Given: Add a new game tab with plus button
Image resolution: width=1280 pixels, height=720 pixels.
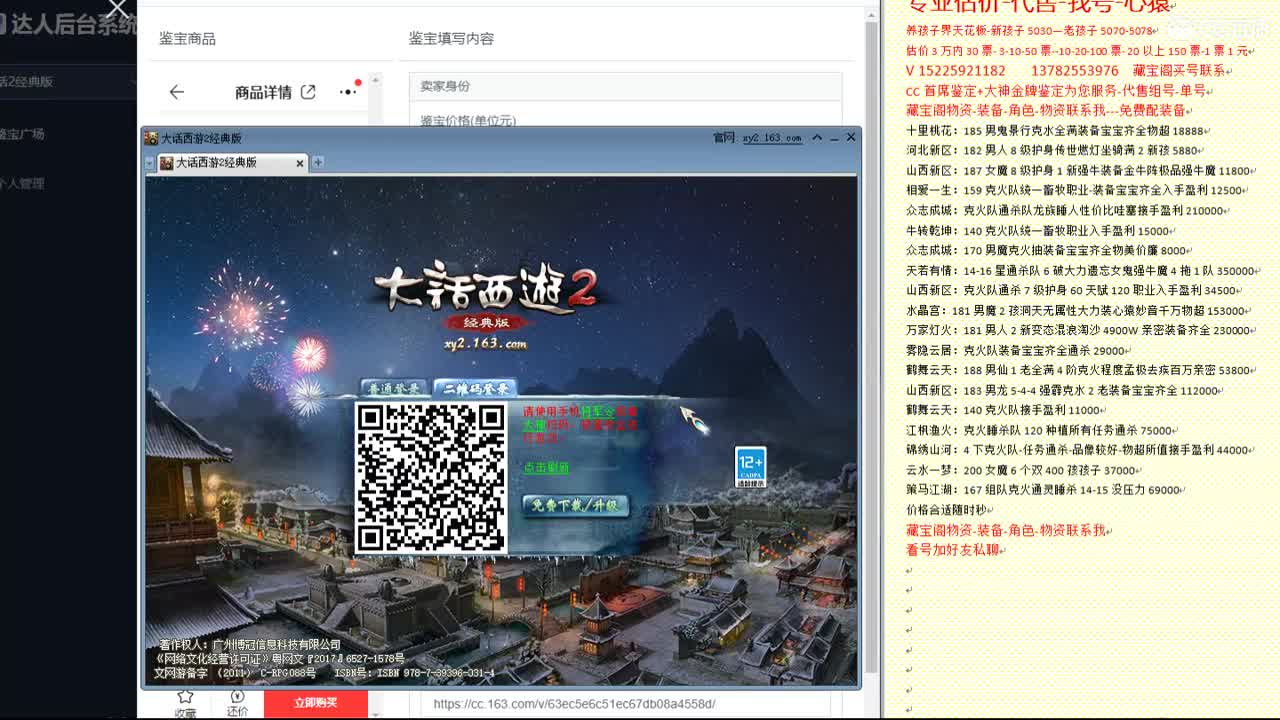Looking at the screenshot, I should [318, 162].
